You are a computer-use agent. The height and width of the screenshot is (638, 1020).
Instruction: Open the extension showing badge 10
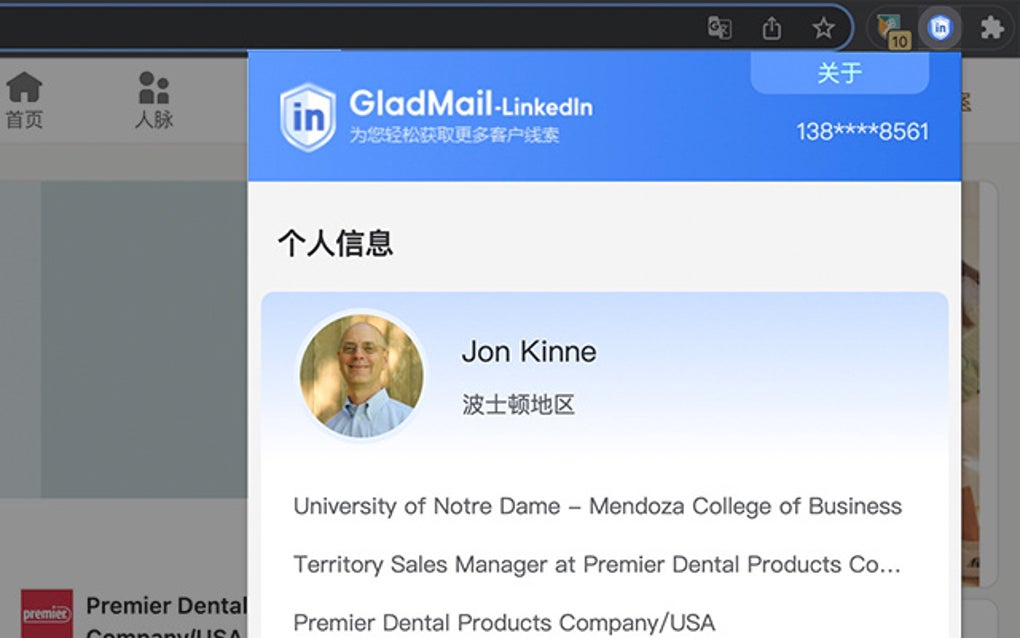point(891,29)
